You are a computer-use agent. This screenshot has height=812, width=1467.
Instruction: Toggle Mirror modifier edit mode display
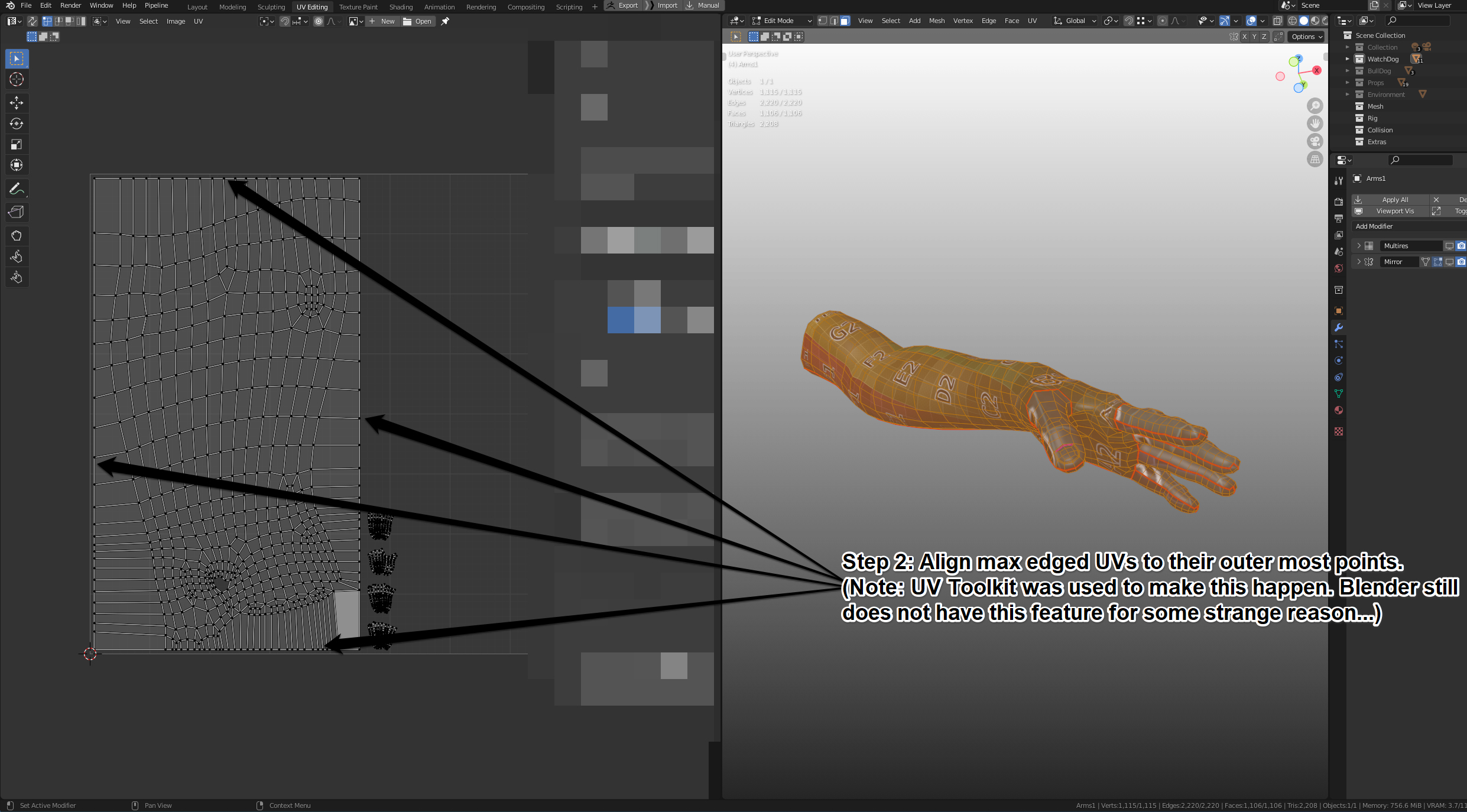(1437, 262)
